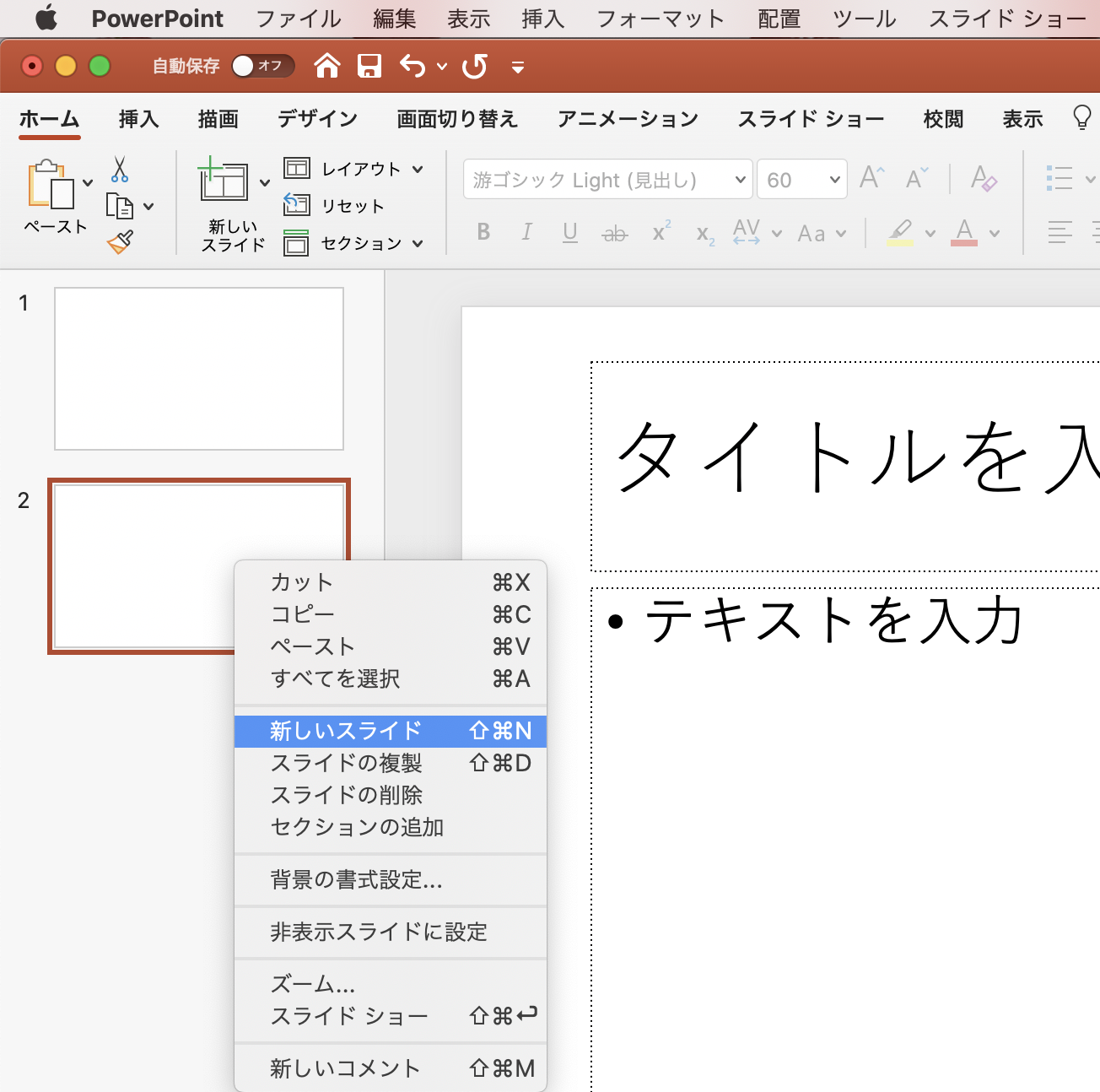The height and width of the screenshot is (1092, 1100).
Task: Open the フォーマット menu in menu bar
Action: pyautogui.click(x=661, y=19)
